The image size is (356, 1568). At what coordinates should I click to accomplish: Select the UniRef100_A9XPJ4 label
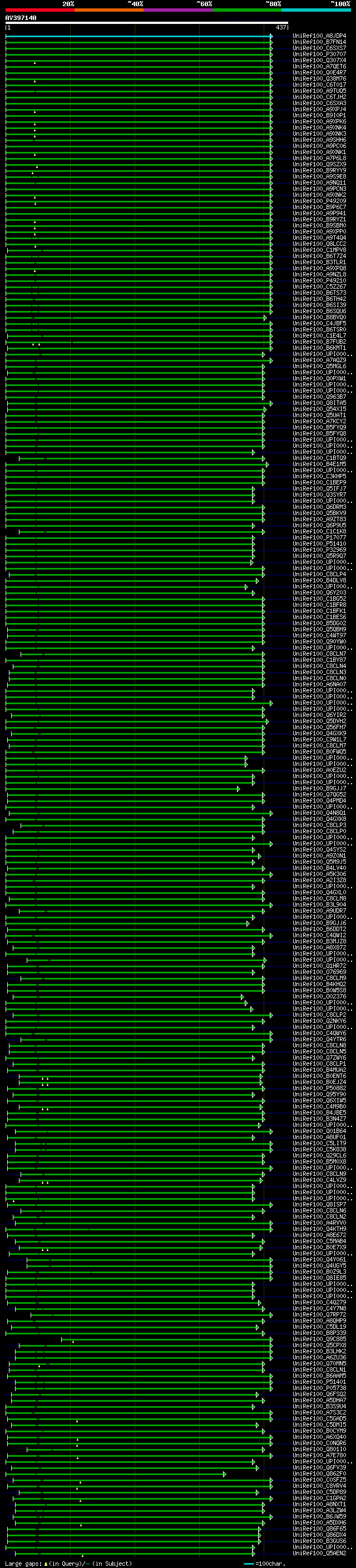click(319, 109)
